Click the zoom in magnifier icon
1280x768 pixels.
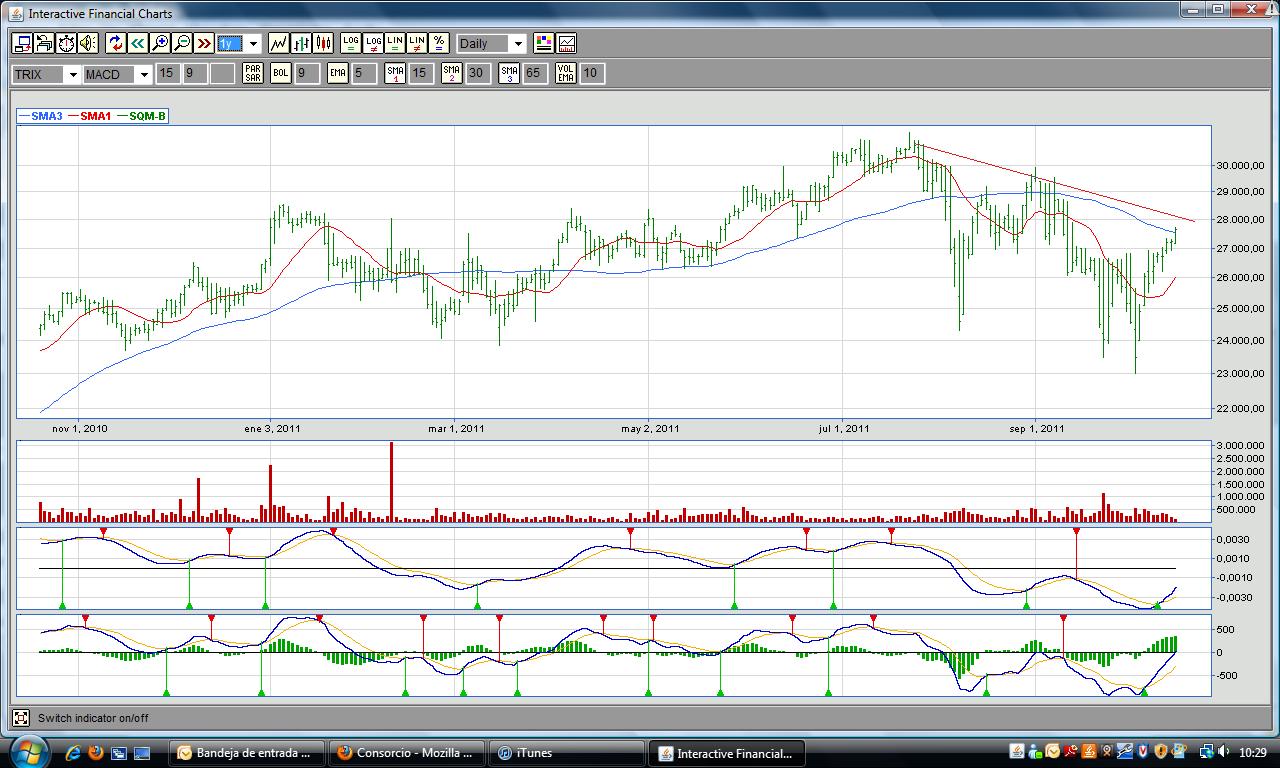(160, 43)
